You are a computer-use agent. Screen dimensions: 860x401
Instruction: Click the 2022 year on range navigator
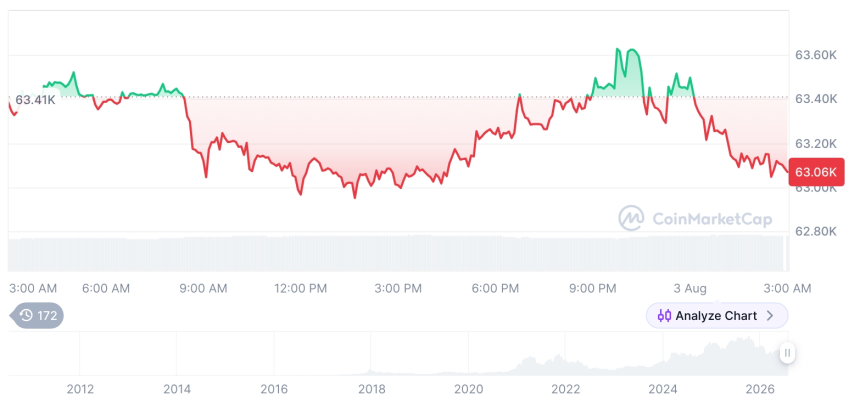pos(565,389)
